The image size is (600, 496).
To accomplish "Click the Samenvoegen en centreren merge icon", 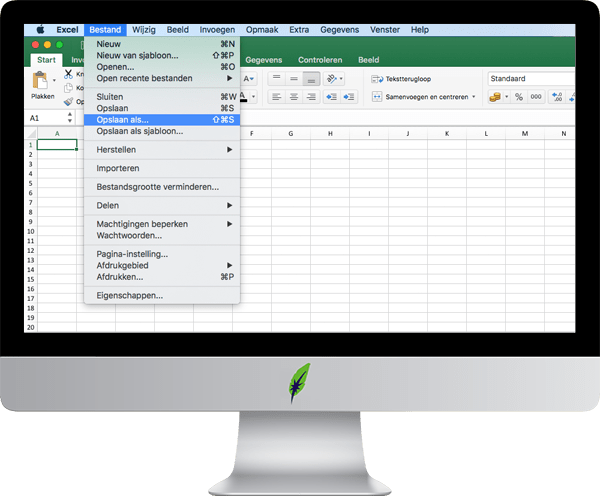I will coord(377,97).
